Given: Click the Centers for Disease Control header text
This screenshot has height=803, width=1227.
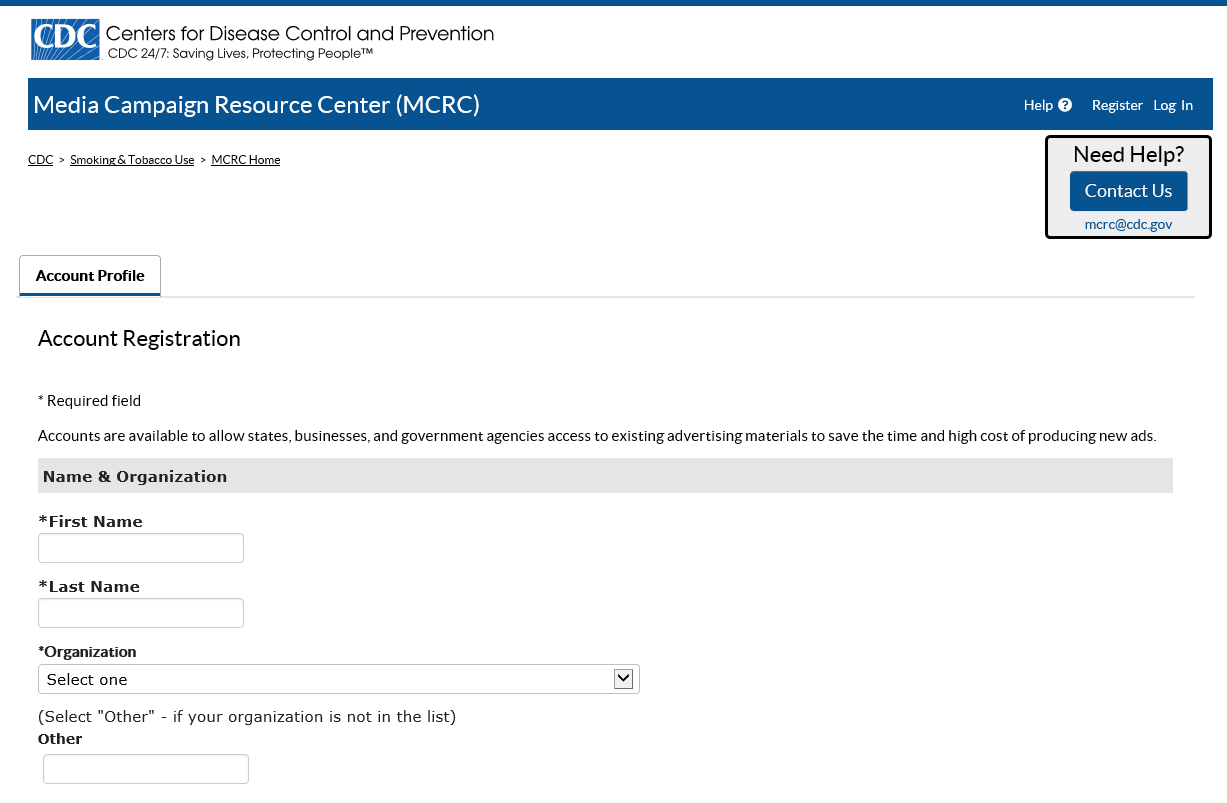Looking at the screenshot, I should click(300, 34).
